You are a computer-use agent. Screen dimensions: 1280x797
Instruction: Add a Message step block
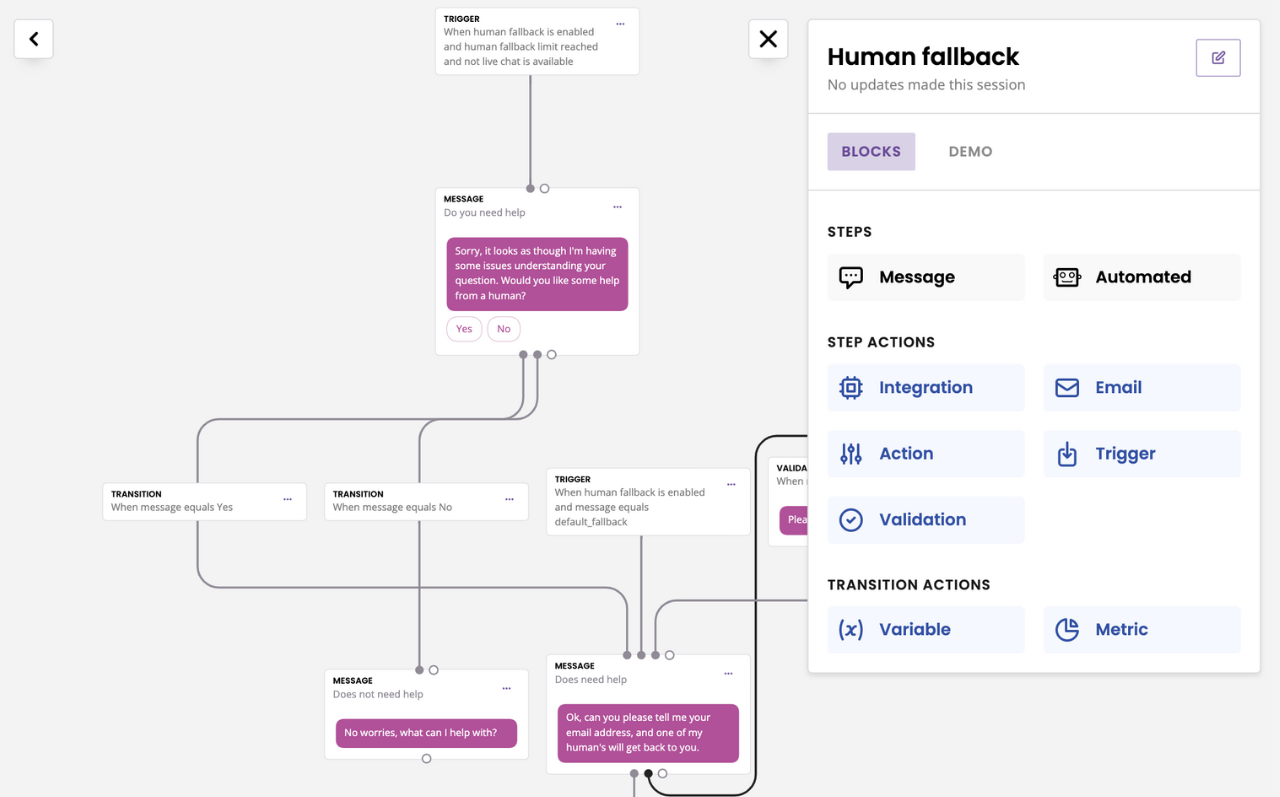tap(925, 277)
